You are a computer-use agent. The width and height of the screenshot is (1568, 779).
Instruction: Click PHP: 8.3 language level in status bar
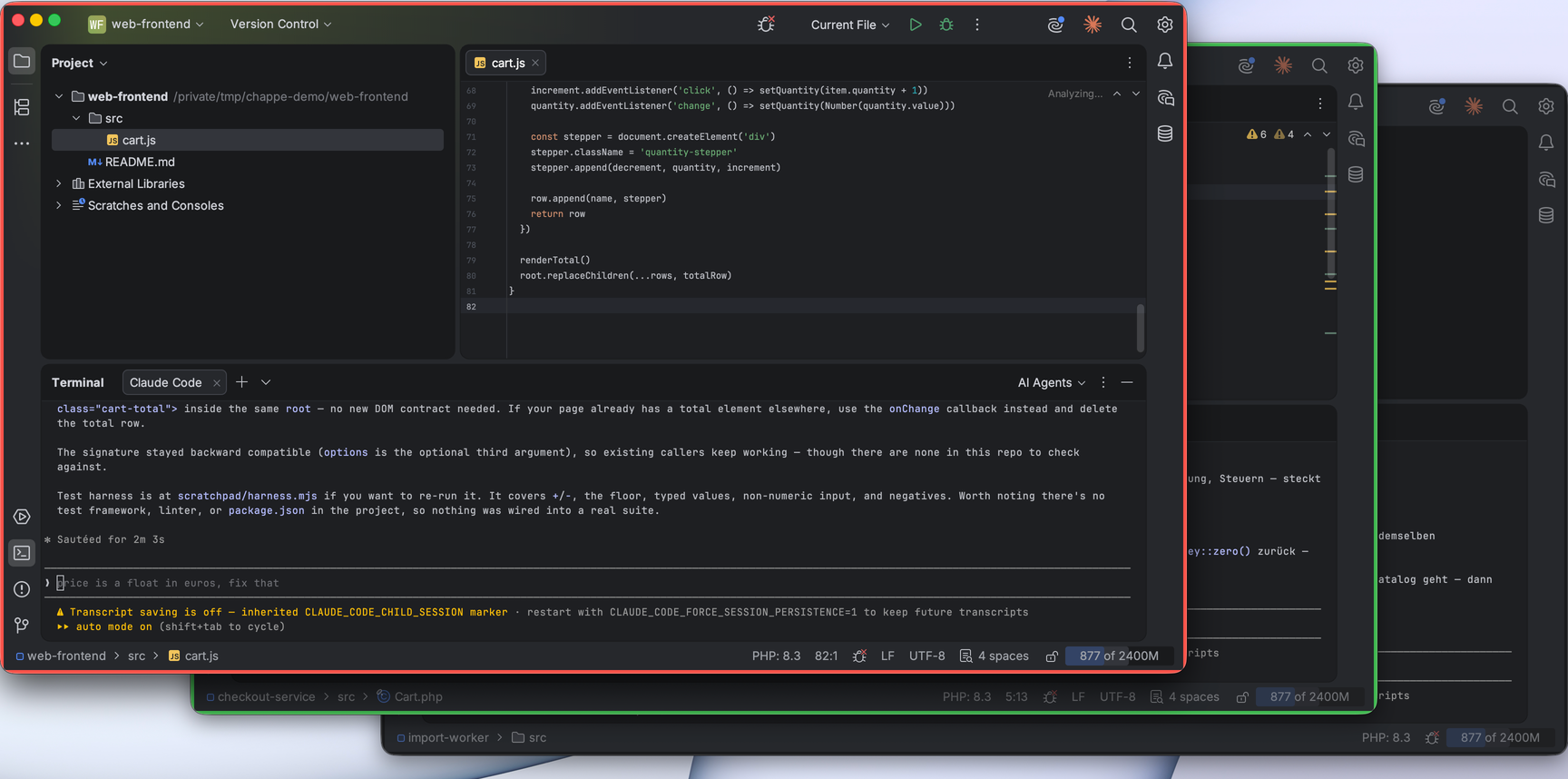[776, 656]
